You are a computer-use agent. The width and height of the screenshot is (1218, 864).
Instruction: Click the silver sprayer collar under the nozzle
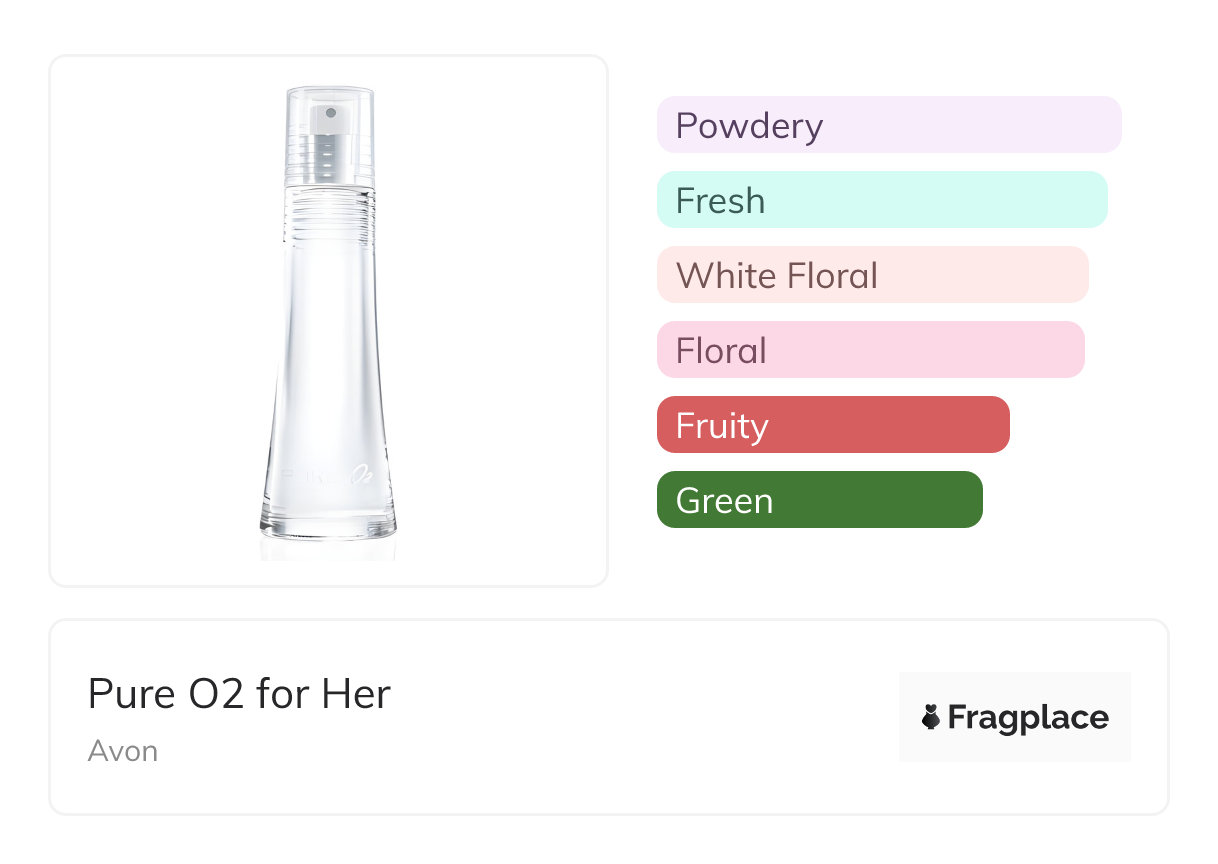click(x=329, y=157)
